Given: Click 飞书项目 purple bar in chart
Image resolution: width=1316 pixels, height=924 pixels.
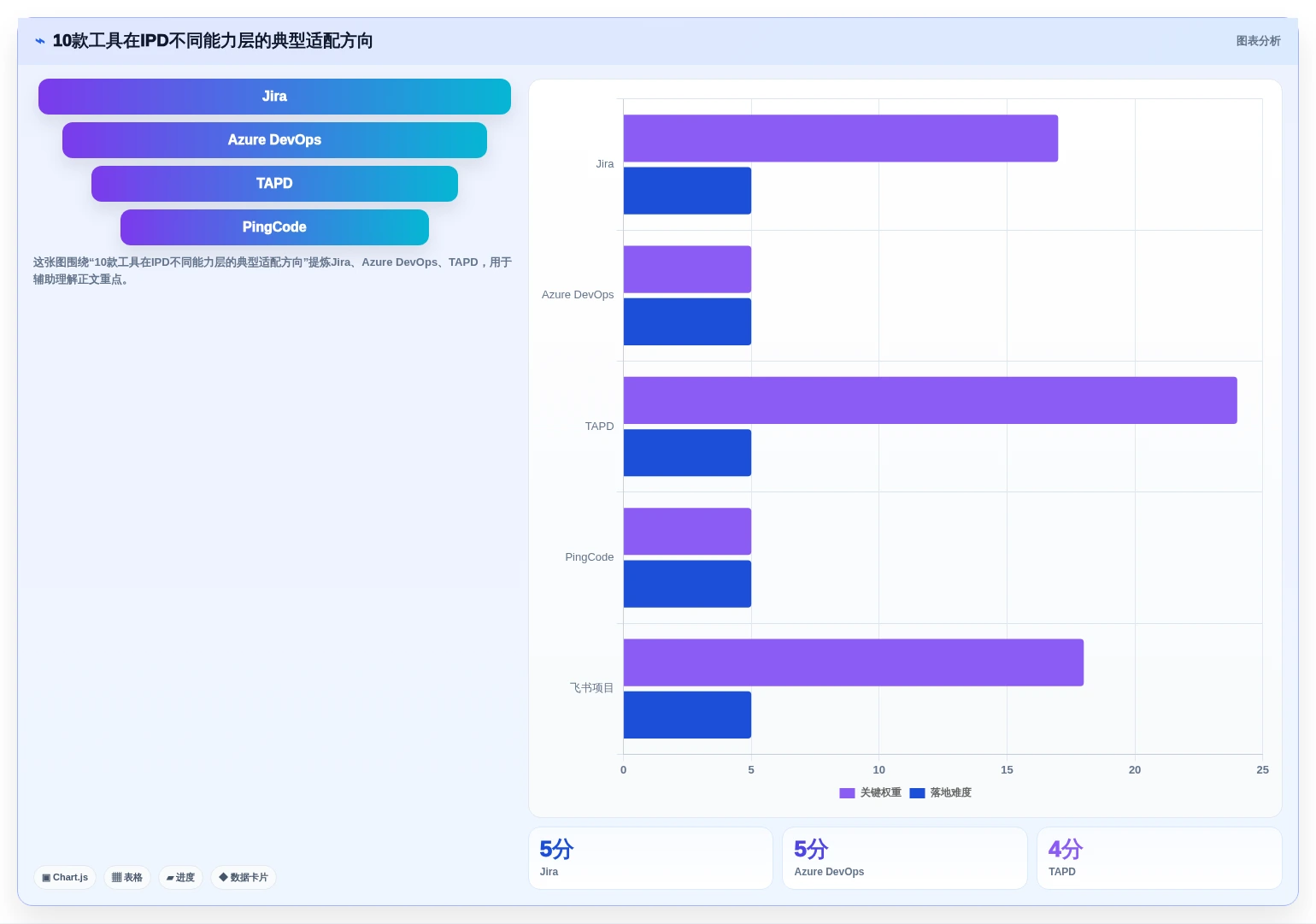Looking at the screenshot, I should (854, 662).
